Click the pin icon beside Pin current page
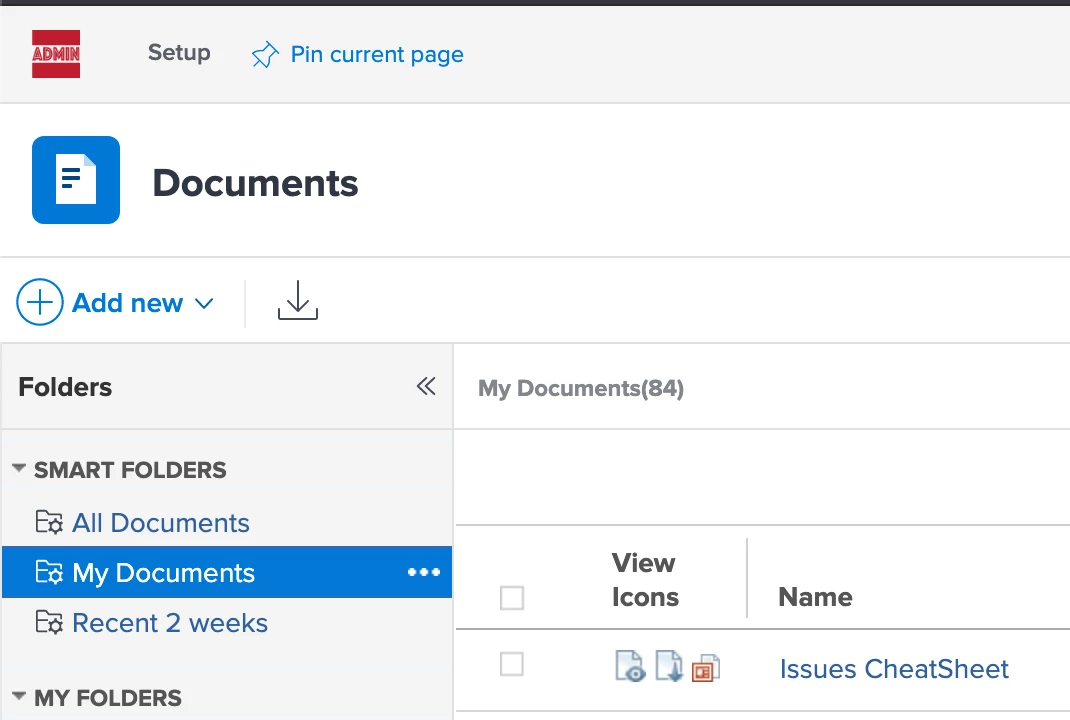Viewport: 1070px width, 720px height. pyautogui.click(x=264, y=55)
